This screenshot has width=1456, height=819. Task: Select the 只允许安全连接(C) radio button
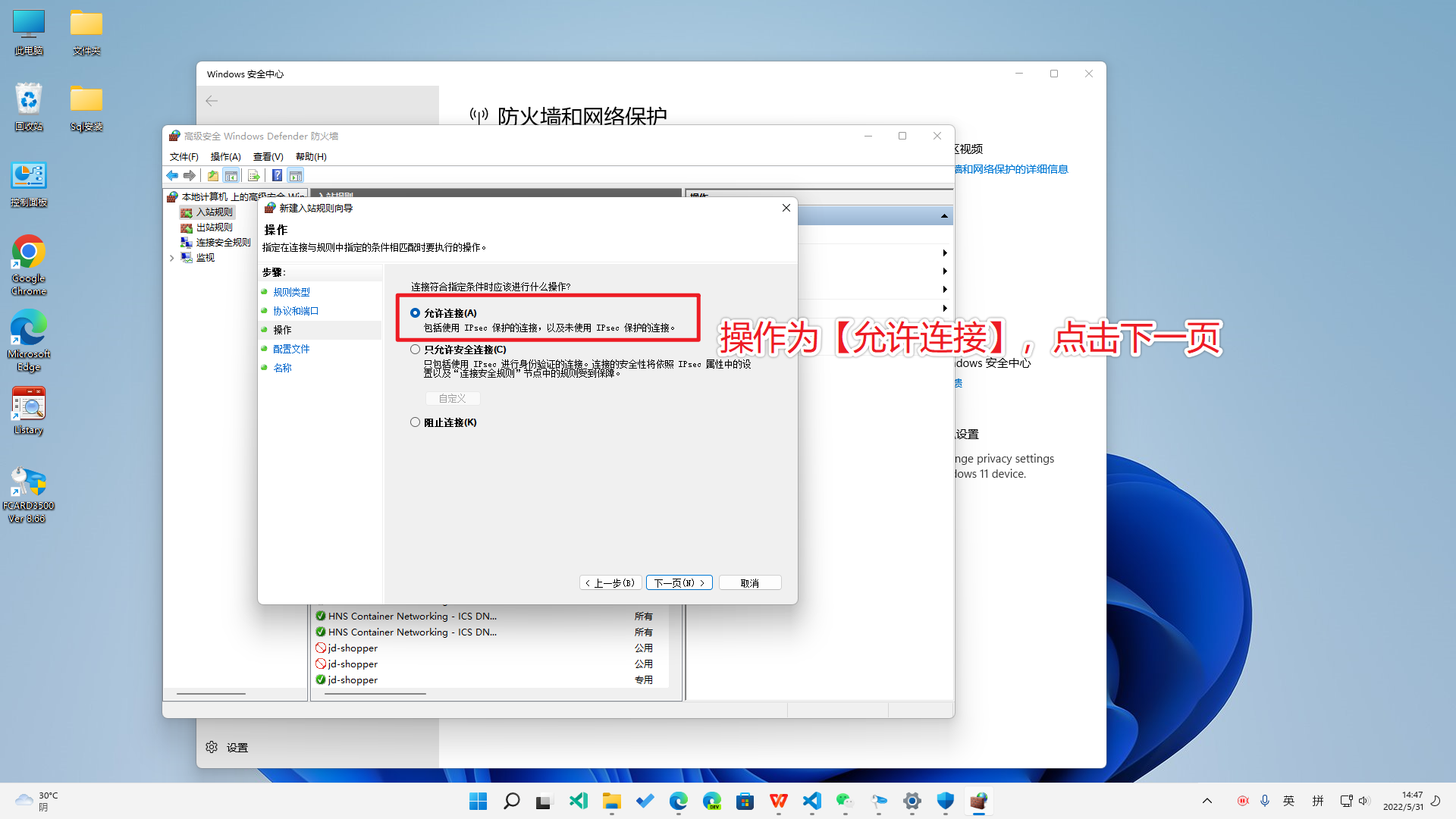(x=415, y=350)
